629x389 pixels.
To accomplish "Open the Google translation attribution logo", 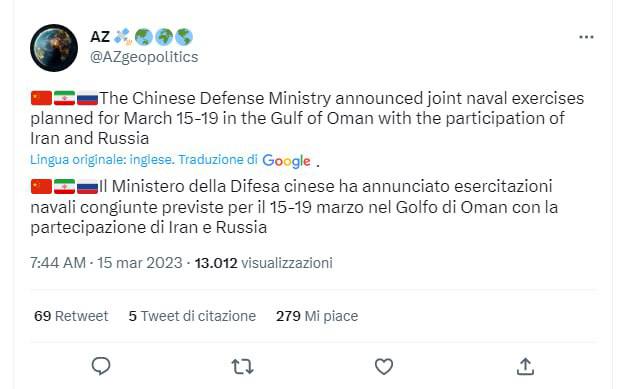I will pyautogui.click(x=286, y=161).
